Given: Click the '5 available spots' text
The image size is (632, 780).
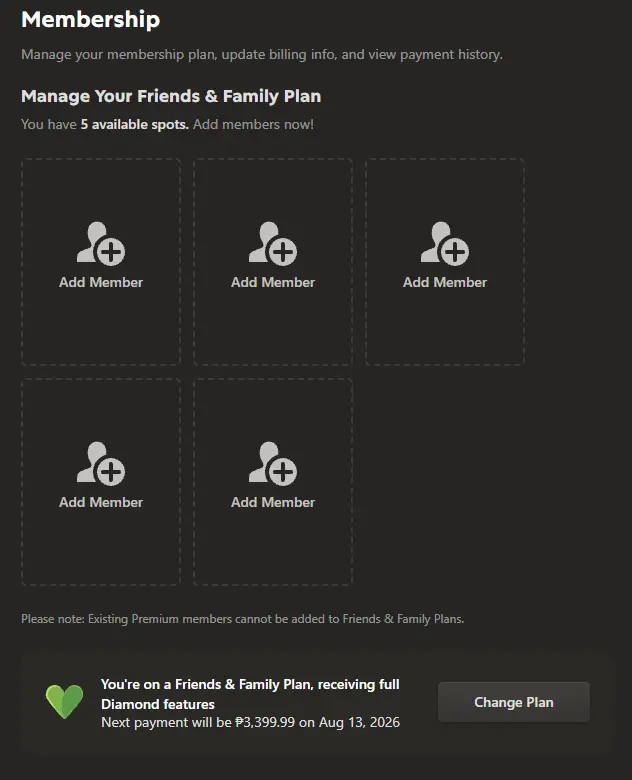Looking at the screenshot, I should pos(134,124).
